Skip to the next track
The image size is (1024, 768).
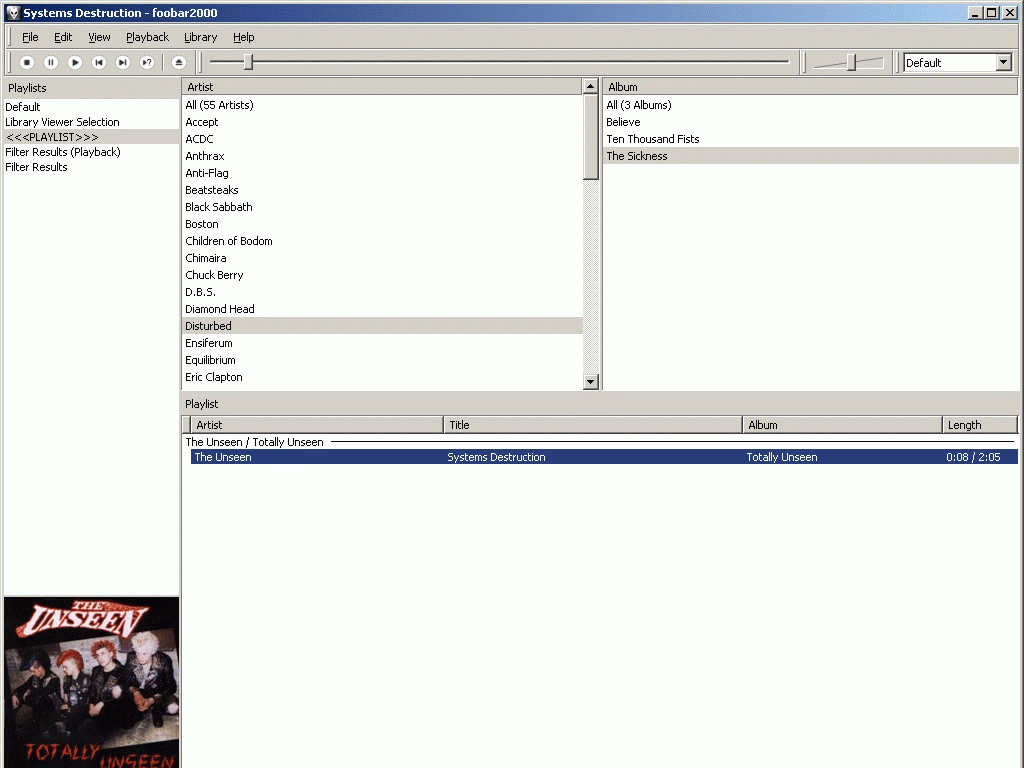123,63
